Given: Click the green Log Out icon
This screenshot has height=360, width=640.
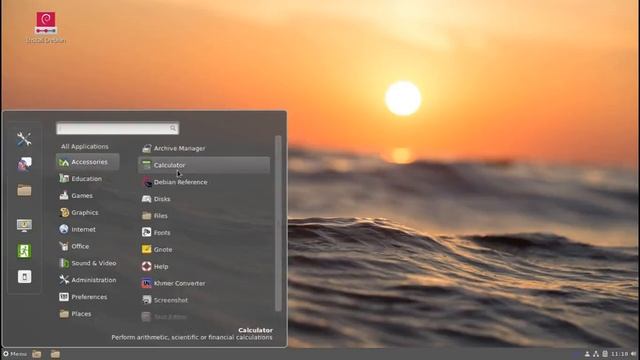Looking at the screenshot, I should [24, 251].
